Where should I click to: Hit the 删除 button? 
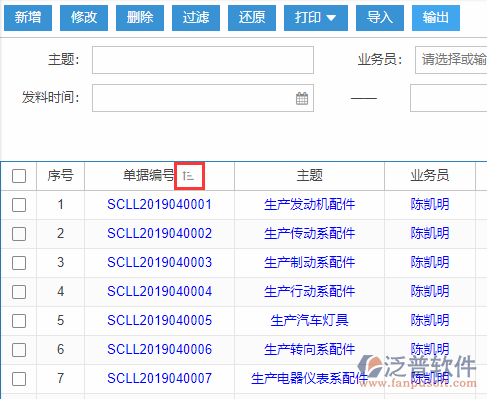click(x=140, y=18)
